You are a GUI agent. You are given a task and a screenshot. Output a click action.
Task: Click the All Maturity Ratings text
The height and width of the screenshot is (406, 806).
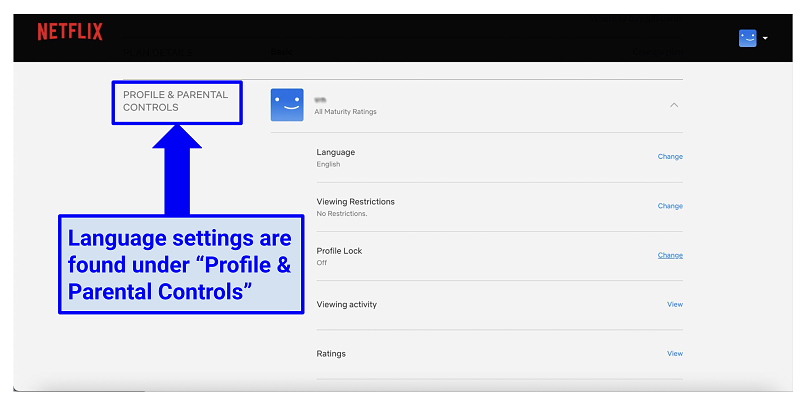coord(345,112)
